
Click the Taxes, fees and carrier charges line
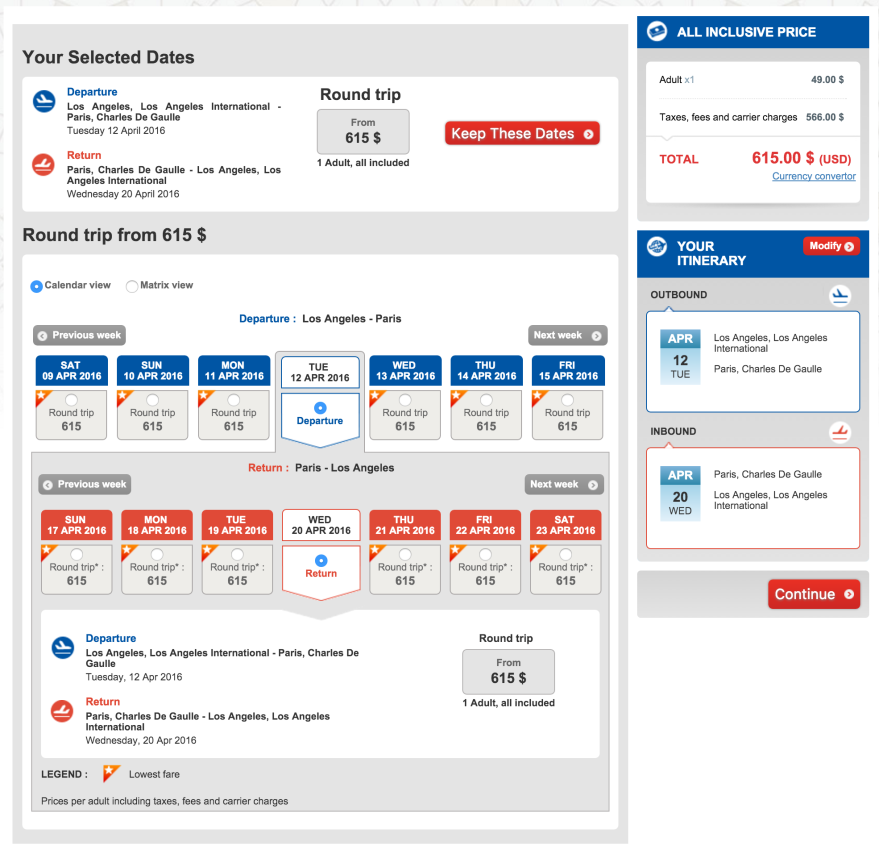752,117
